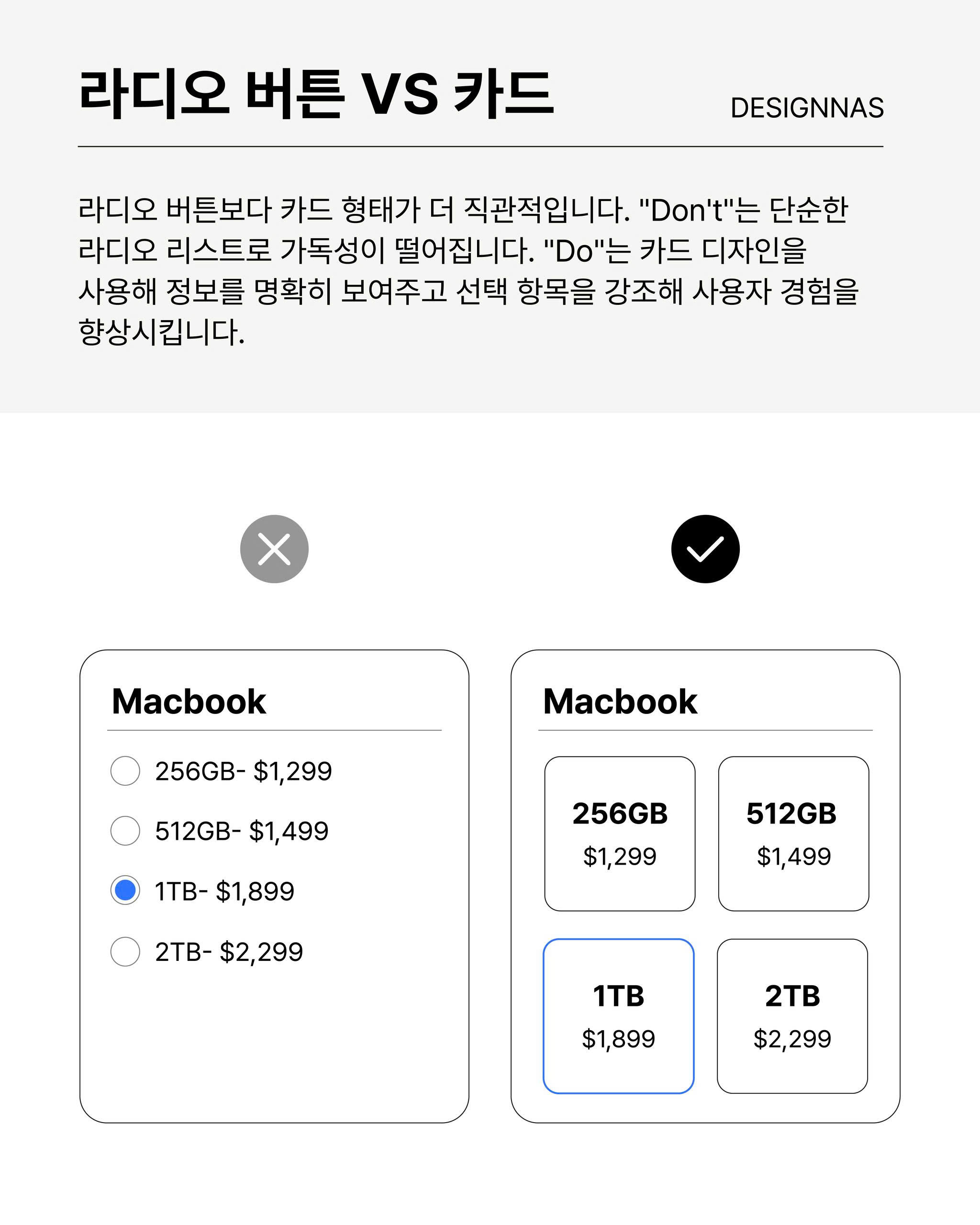This screenshot has height=1225, width=980.
Task: Click the quoted word "Do" in the description
Action: coord(574,252)
